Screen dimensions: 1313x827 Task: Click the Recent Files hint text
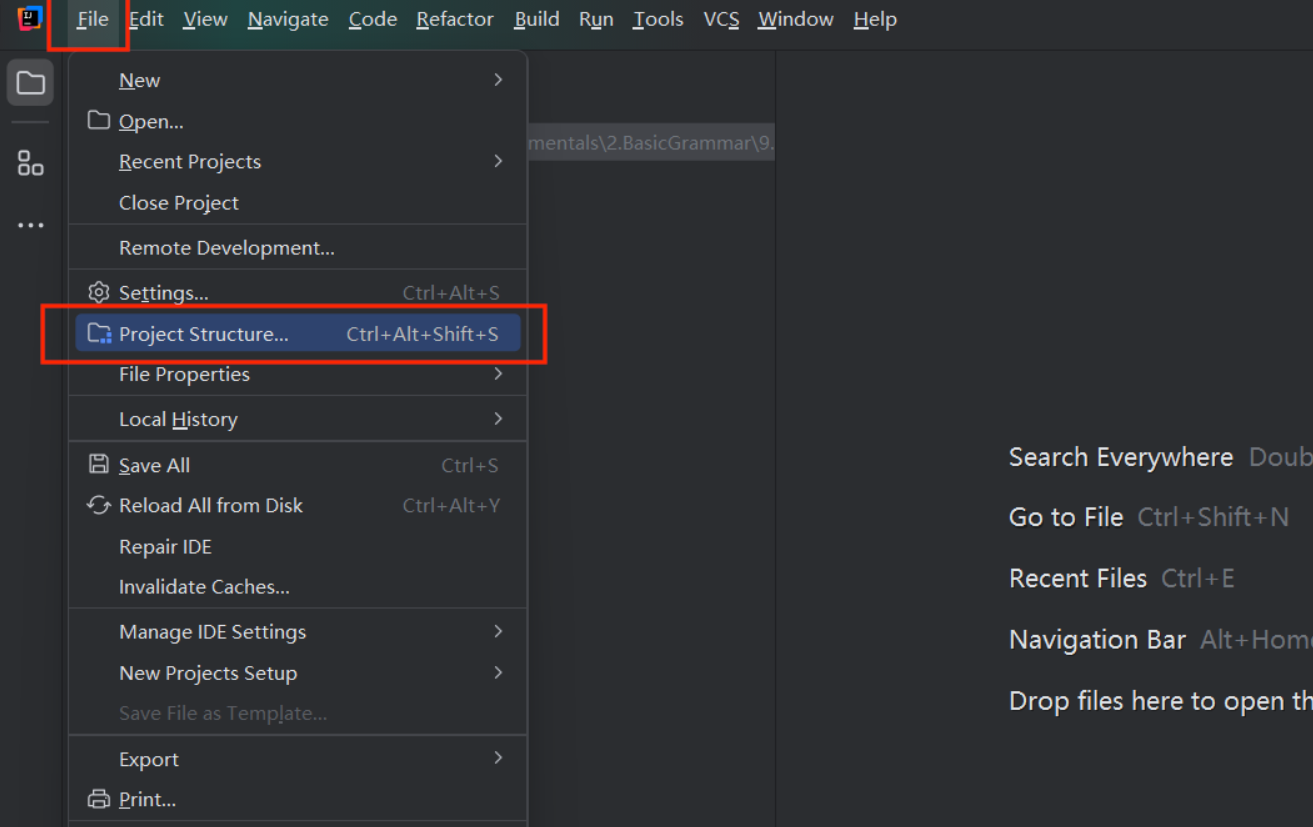1078,578
